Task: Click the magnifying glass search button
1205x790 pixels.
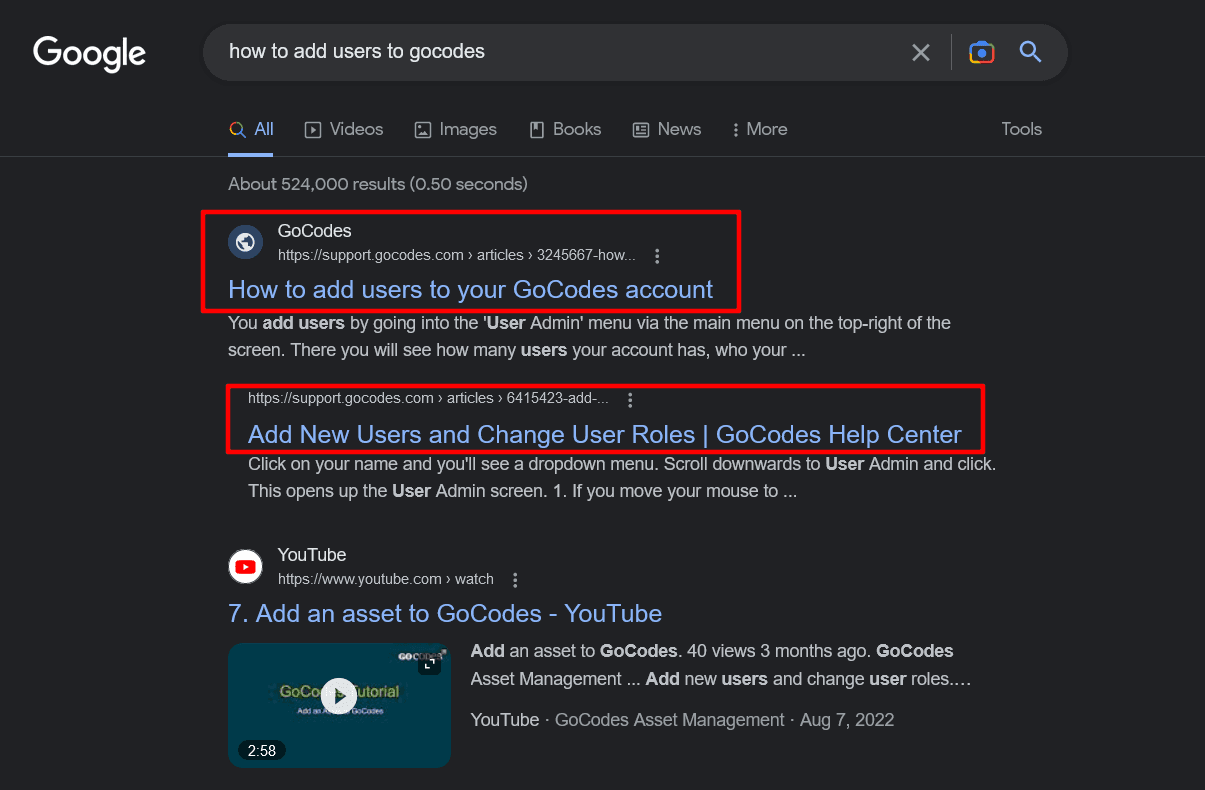Action: tap(1030, 52)
